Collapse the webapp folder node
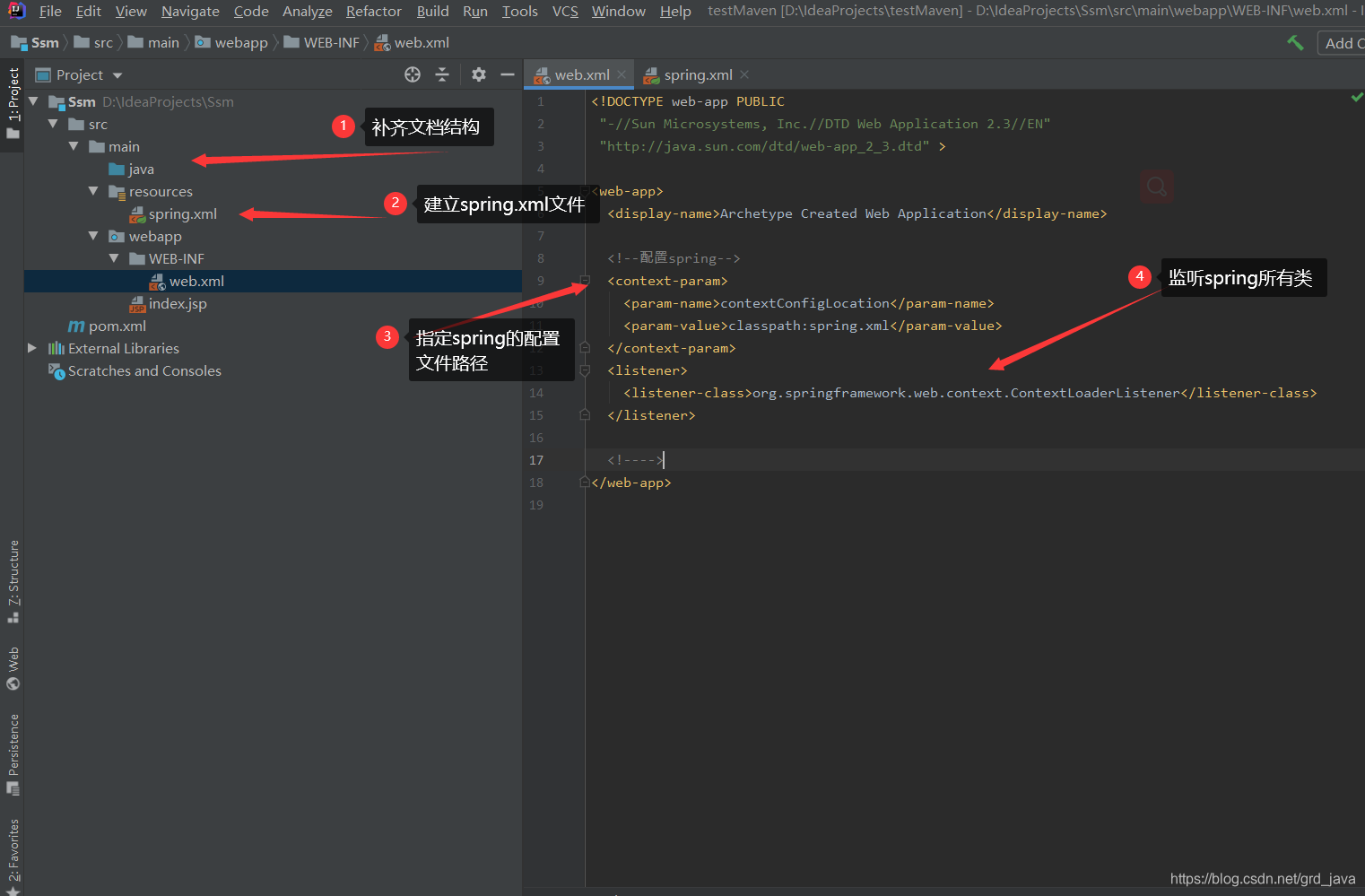 click(93, 236)
